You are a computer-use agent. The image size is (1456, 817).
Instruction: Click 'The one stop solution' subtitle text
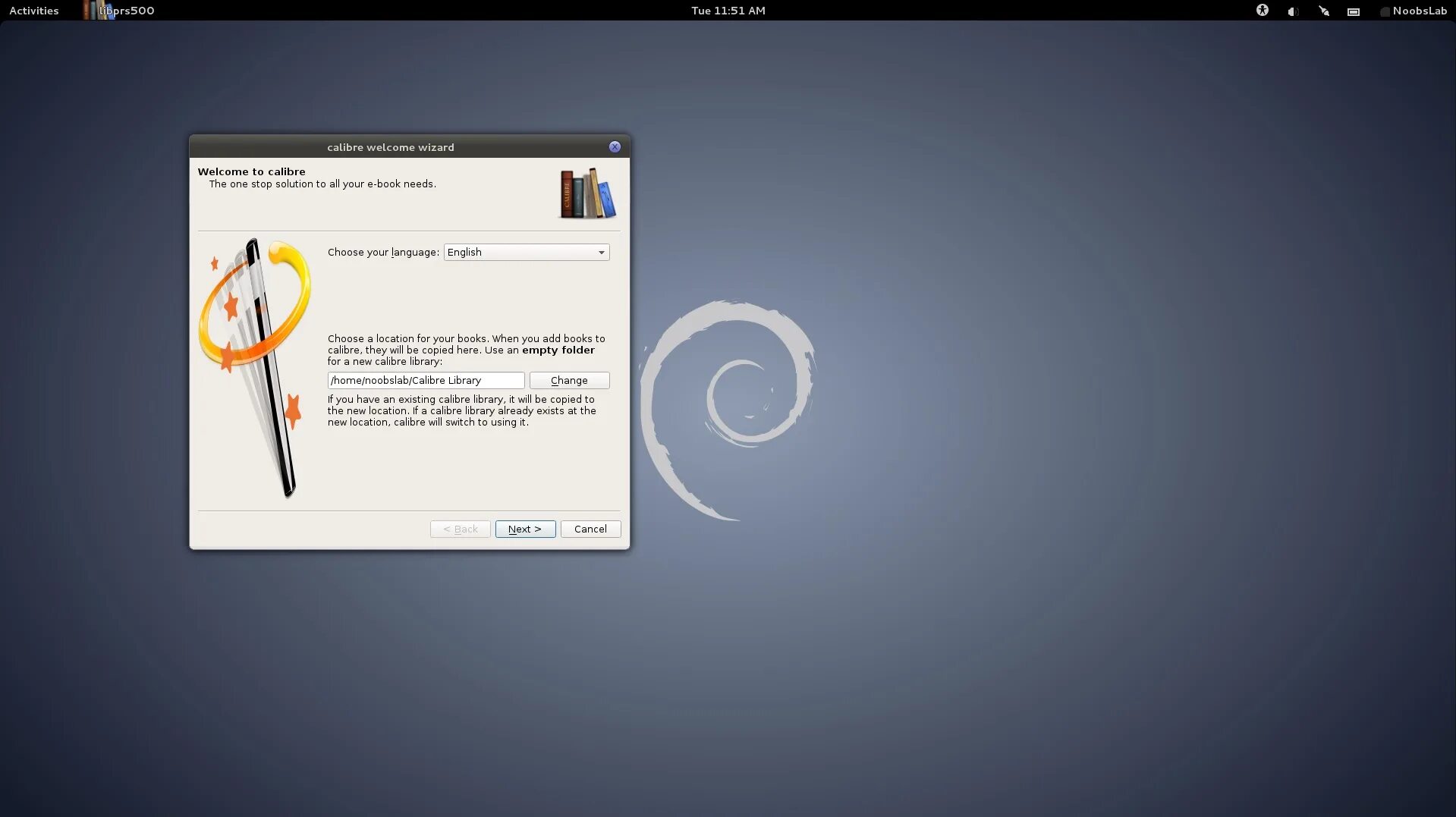322,184
